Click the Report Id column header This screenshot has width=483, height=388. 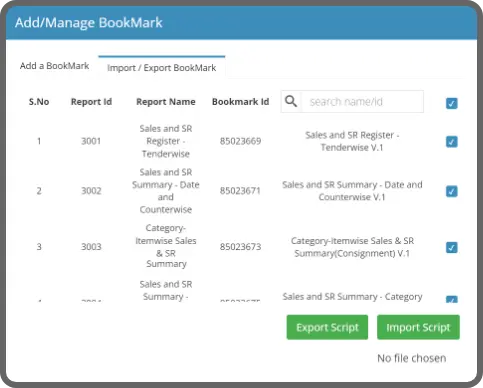(x=91, y=102)
